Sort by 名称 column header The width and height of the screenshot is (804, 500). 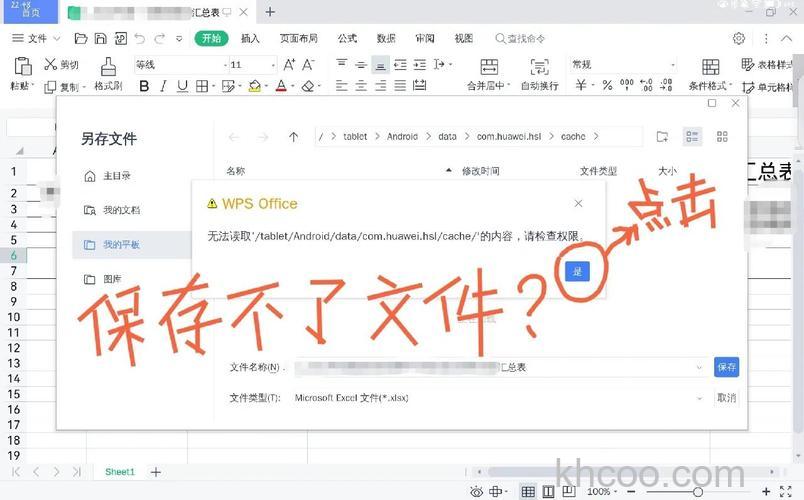(x=236, y=171)
